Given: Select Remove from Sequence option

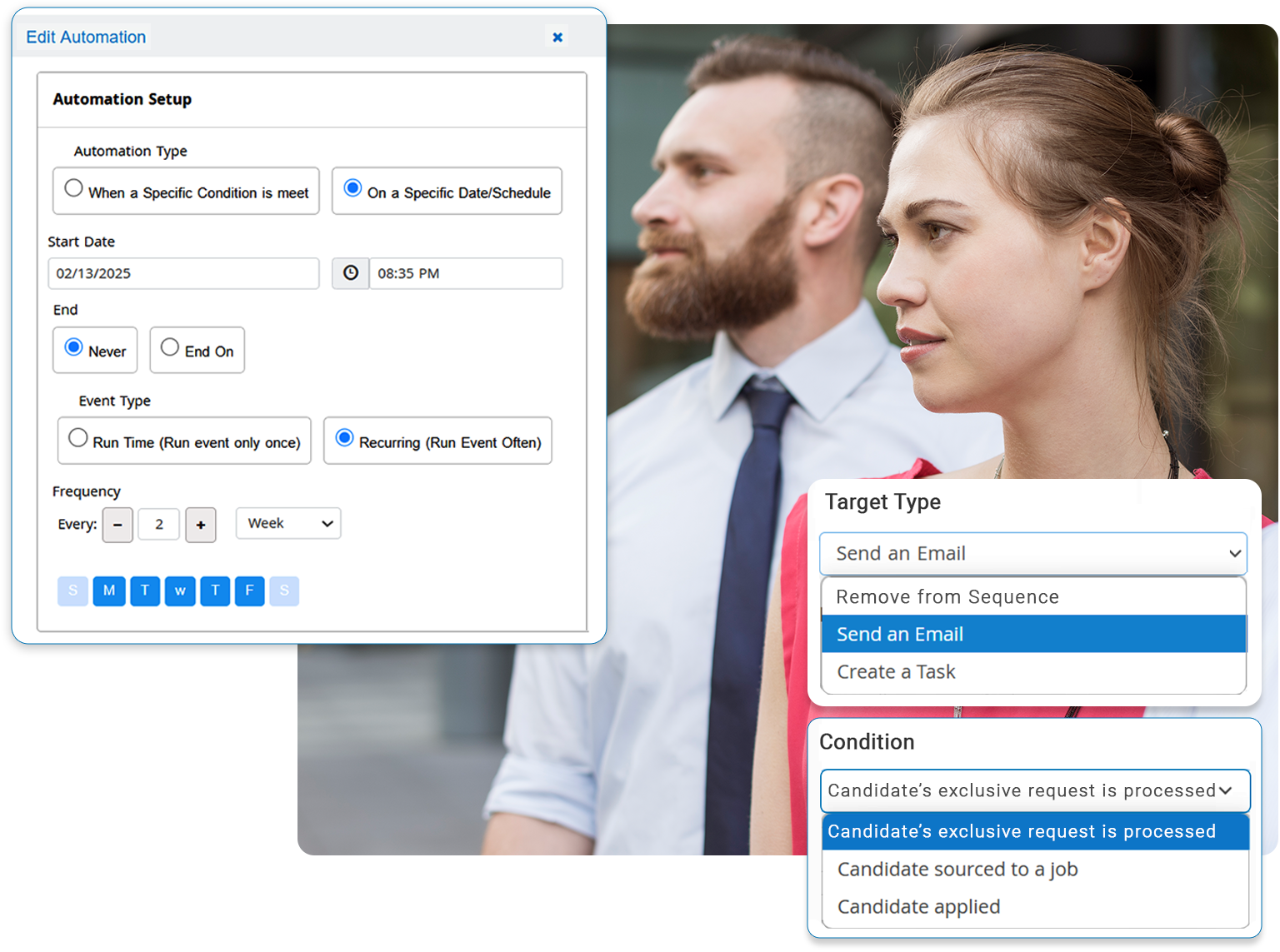Looking at the screenshot, I should click(x=947, y=596).
